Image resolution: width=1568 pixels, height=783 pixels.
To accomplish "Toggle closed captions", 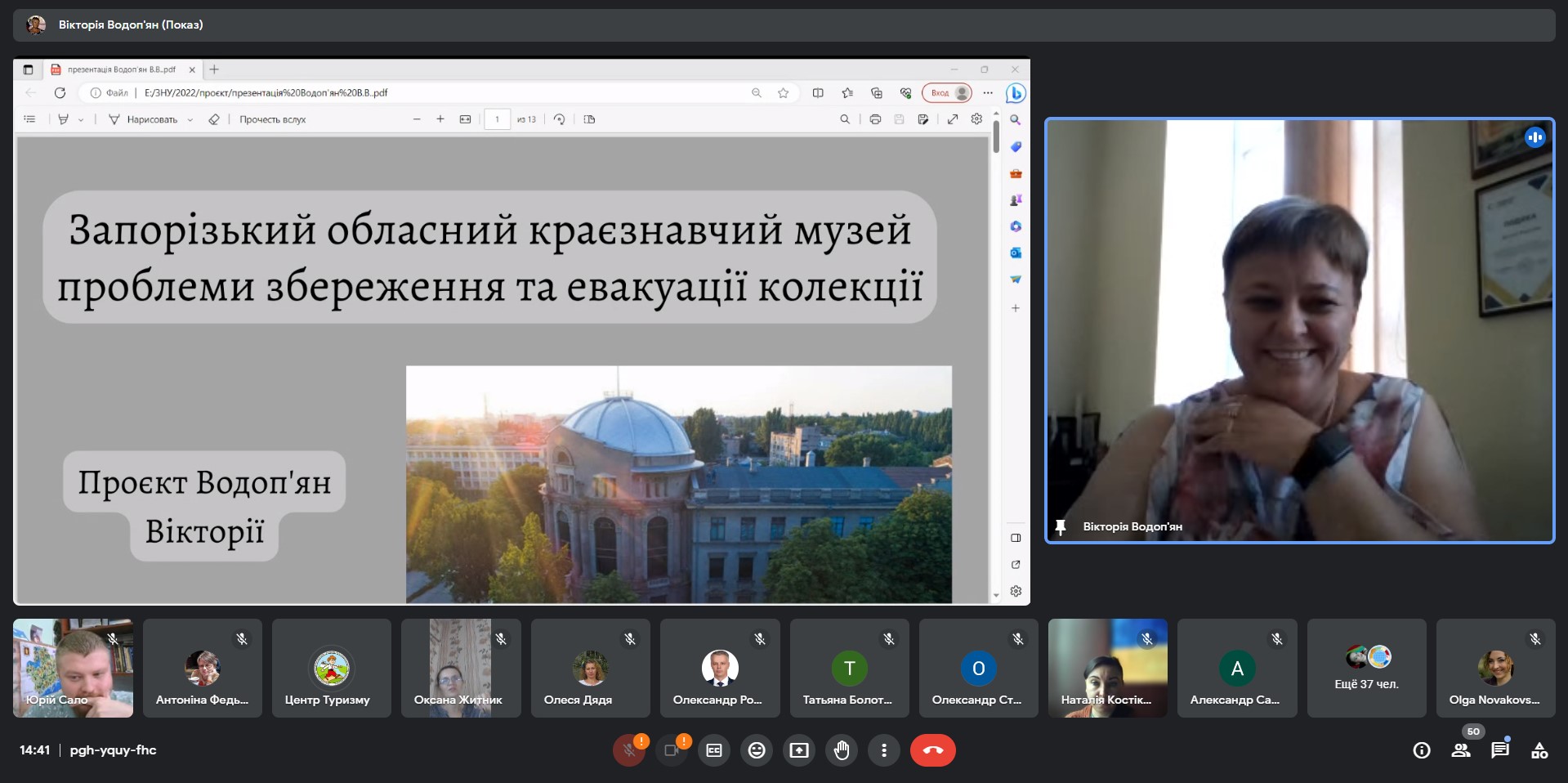I will (714, 750).
